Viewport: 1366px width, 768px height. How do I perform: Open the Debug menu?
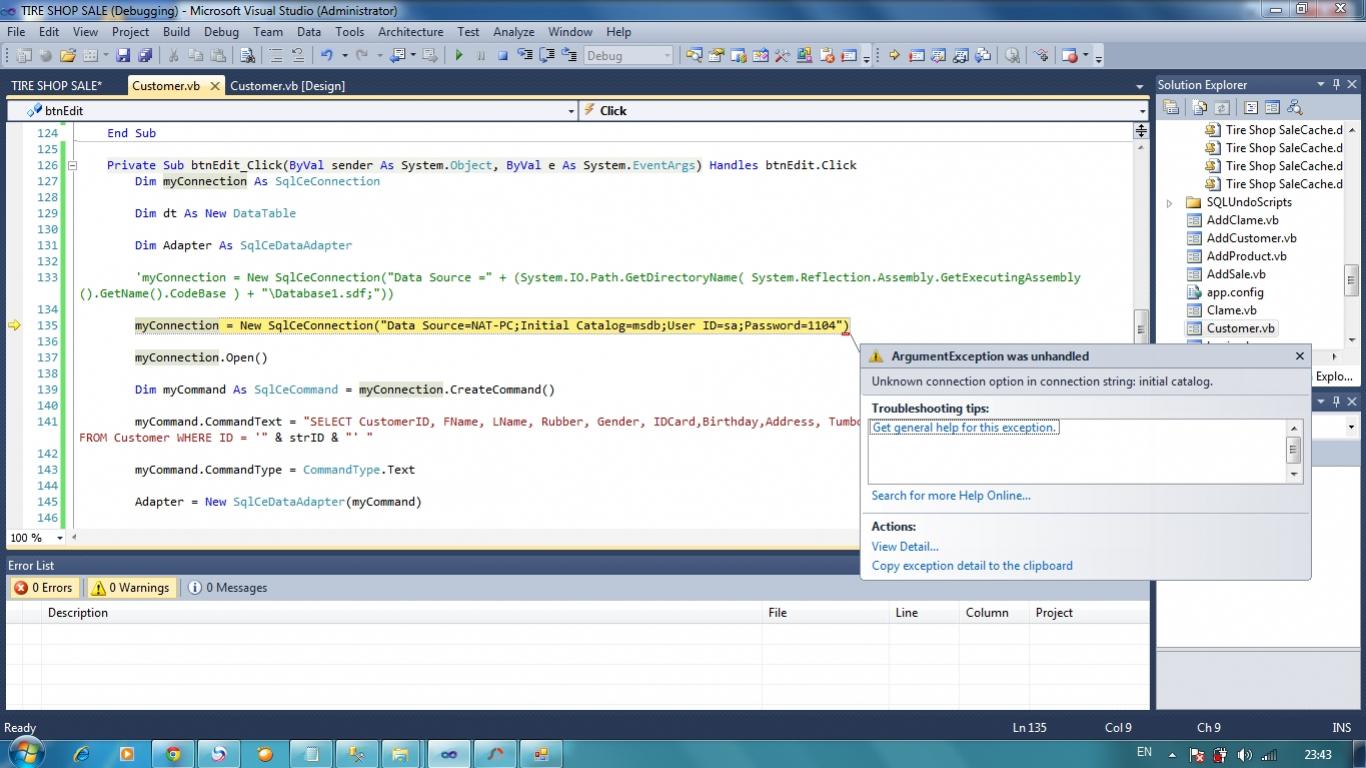coord(221,32)
